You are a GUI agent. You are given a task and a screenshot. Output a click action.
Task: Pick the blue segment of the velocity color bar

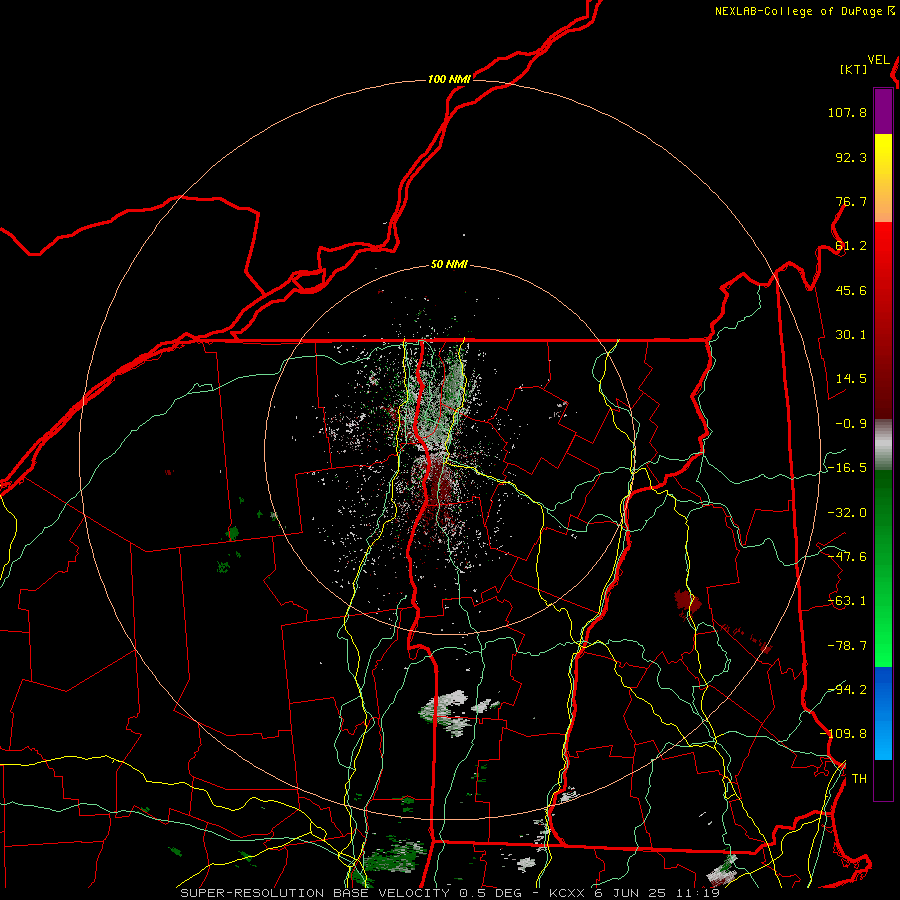coord(883,713)
